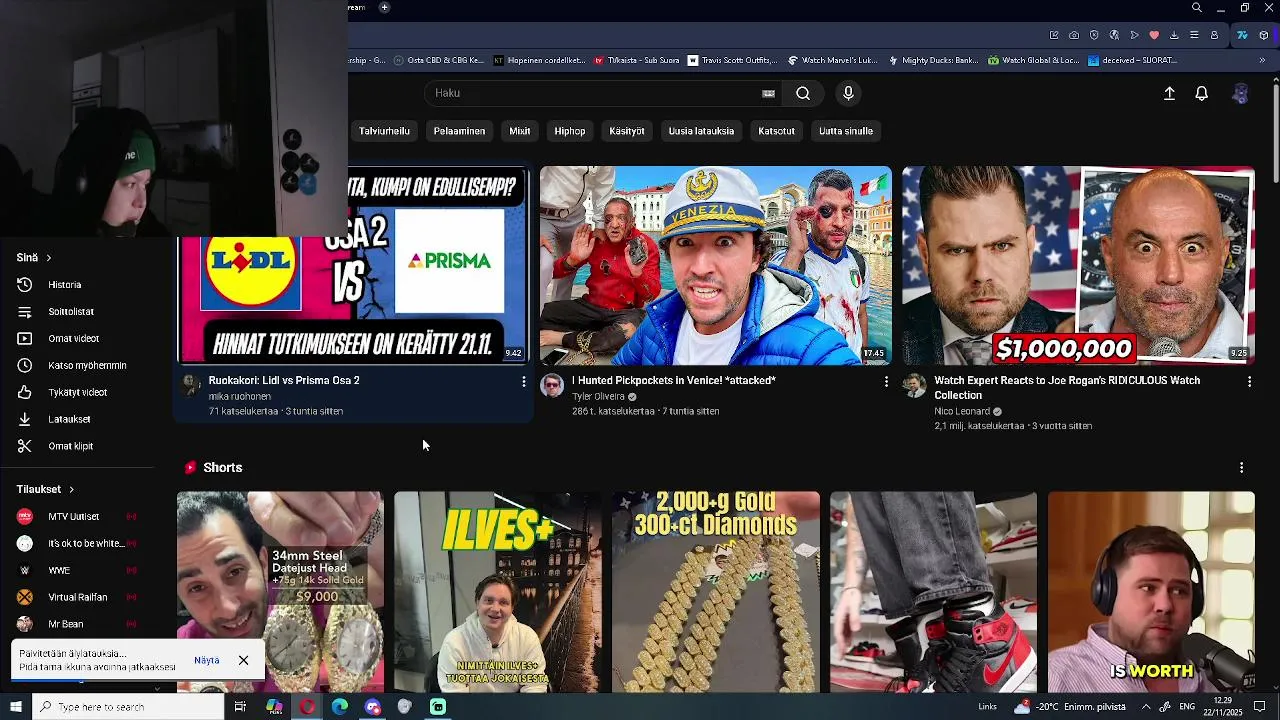The height and width of the screenshot is (720, 1280).
Task: Open the 2,000+g Gold short thumbnail
Action: point(716,592)
